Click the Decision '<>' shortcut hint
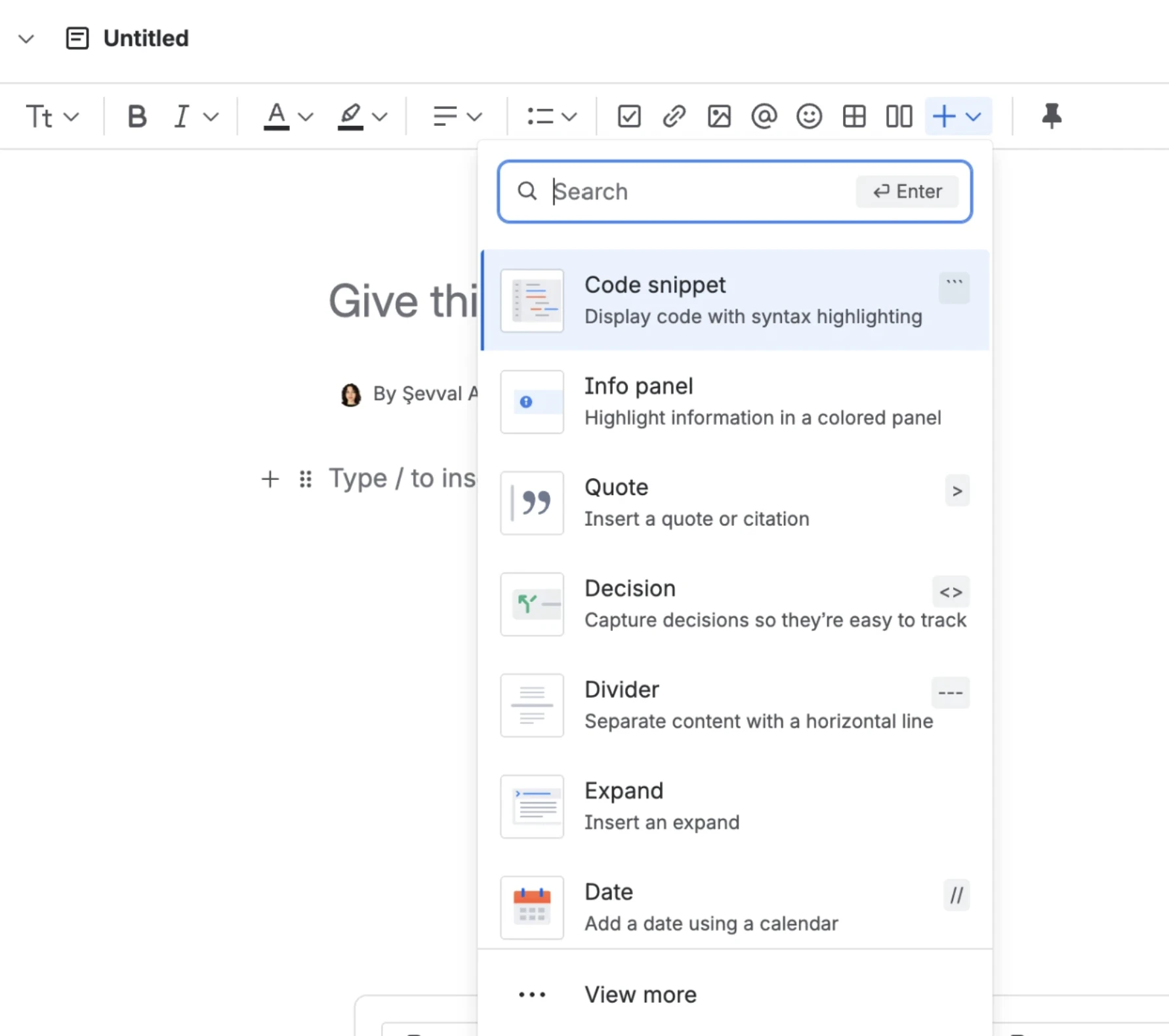The width and height of the screenshot is (1169, 1036). pyautogui.click(x=951, y=591)
